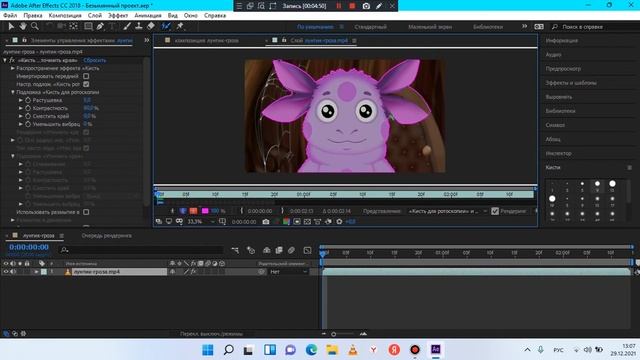Image resolution: width=640 pixels, height=360 pixels.
Task: Open After Effects from the Windows taskbar
Action: (436, 349)
